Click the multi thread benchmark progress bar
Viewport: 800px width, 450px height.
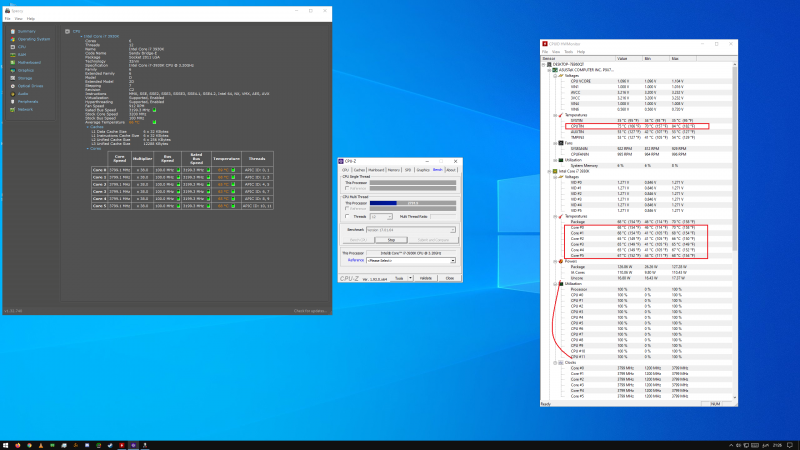pyautogui.click(x=415, y=202)
